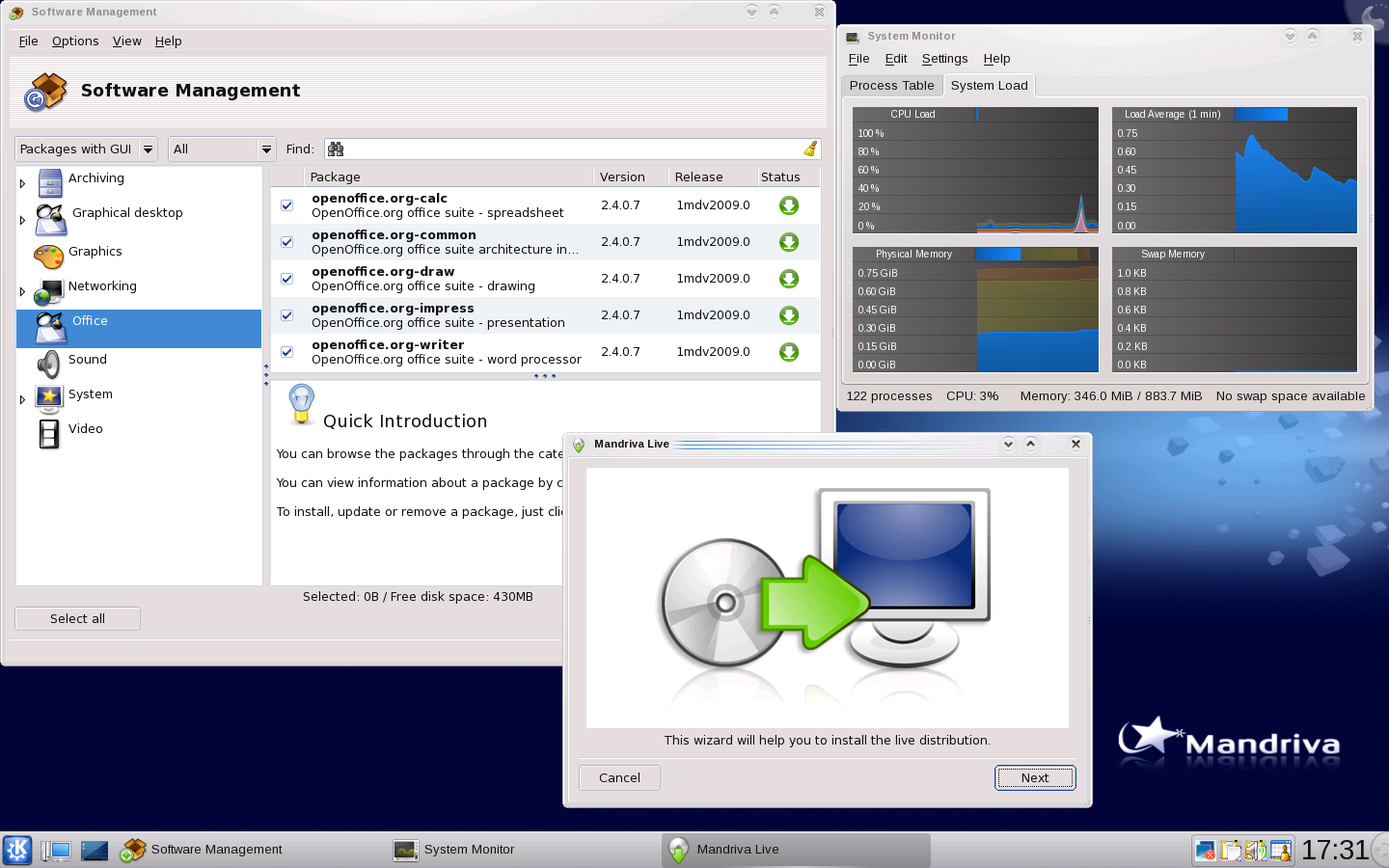Open the clipboard tray icon
The image size is (1389, 868).
[x=1230, y=851]
